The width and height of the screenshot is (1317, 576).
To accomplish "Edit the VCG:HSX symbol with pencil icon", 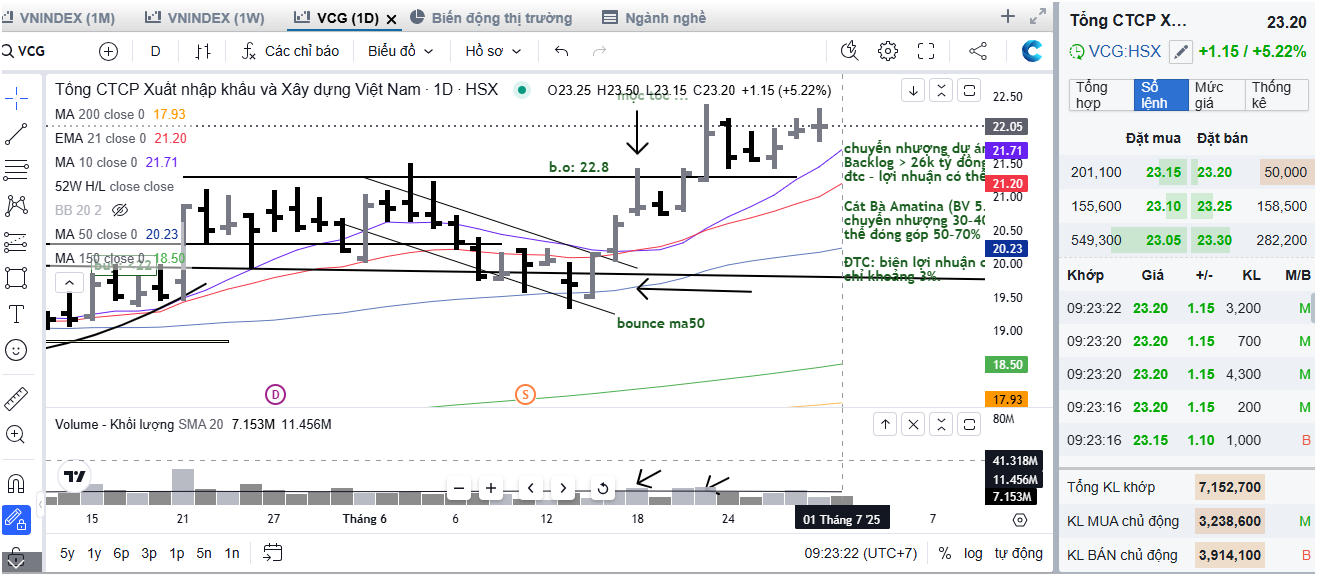I will [x=1181, y=52].
